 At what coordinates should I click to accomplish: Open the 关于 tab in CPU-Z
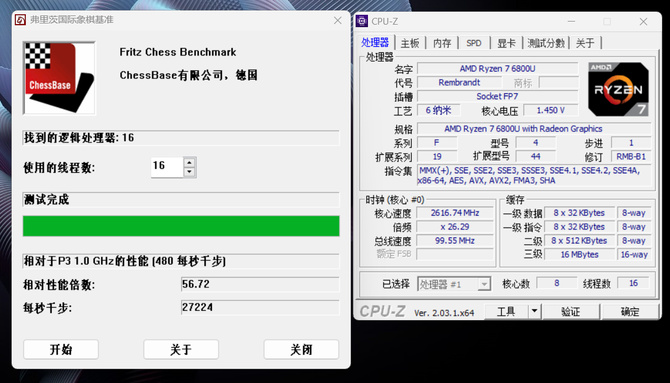[x=585, y=43]
